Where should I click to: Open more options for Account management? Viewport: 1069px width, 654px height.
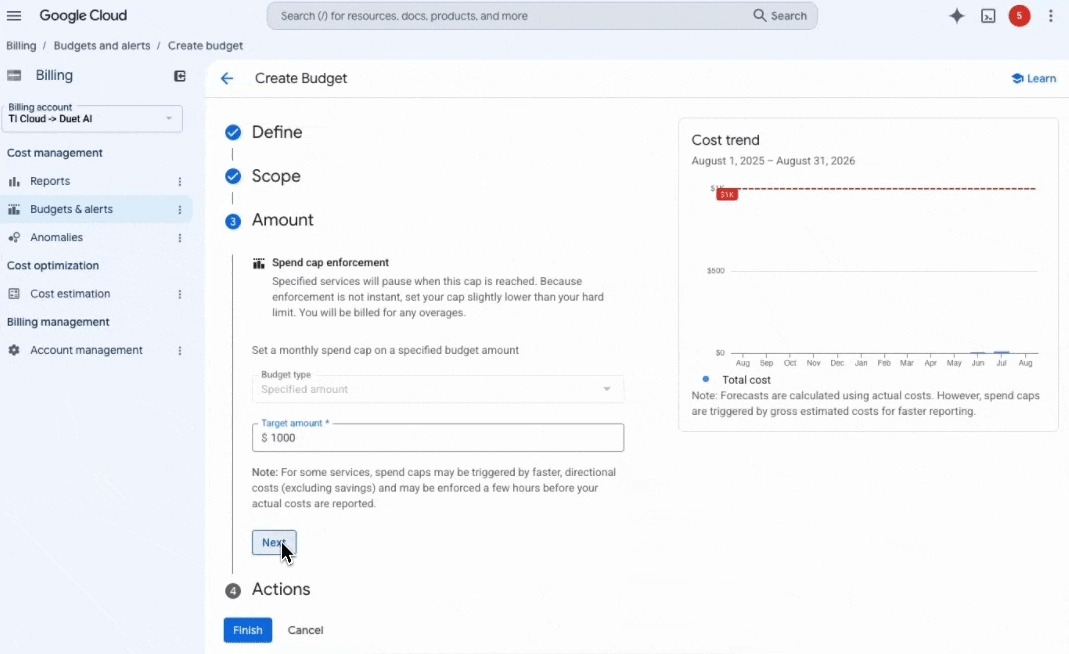click(180, 351)
